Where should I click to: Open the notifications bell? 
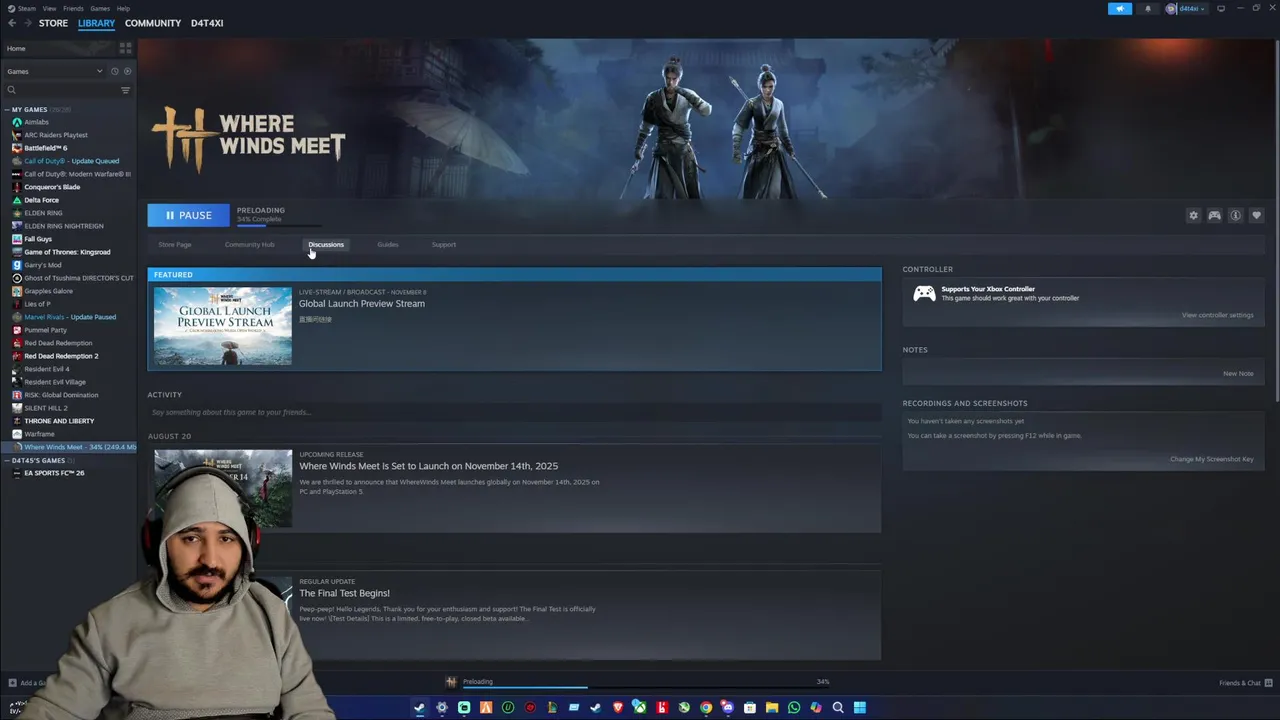[1148, 9]
